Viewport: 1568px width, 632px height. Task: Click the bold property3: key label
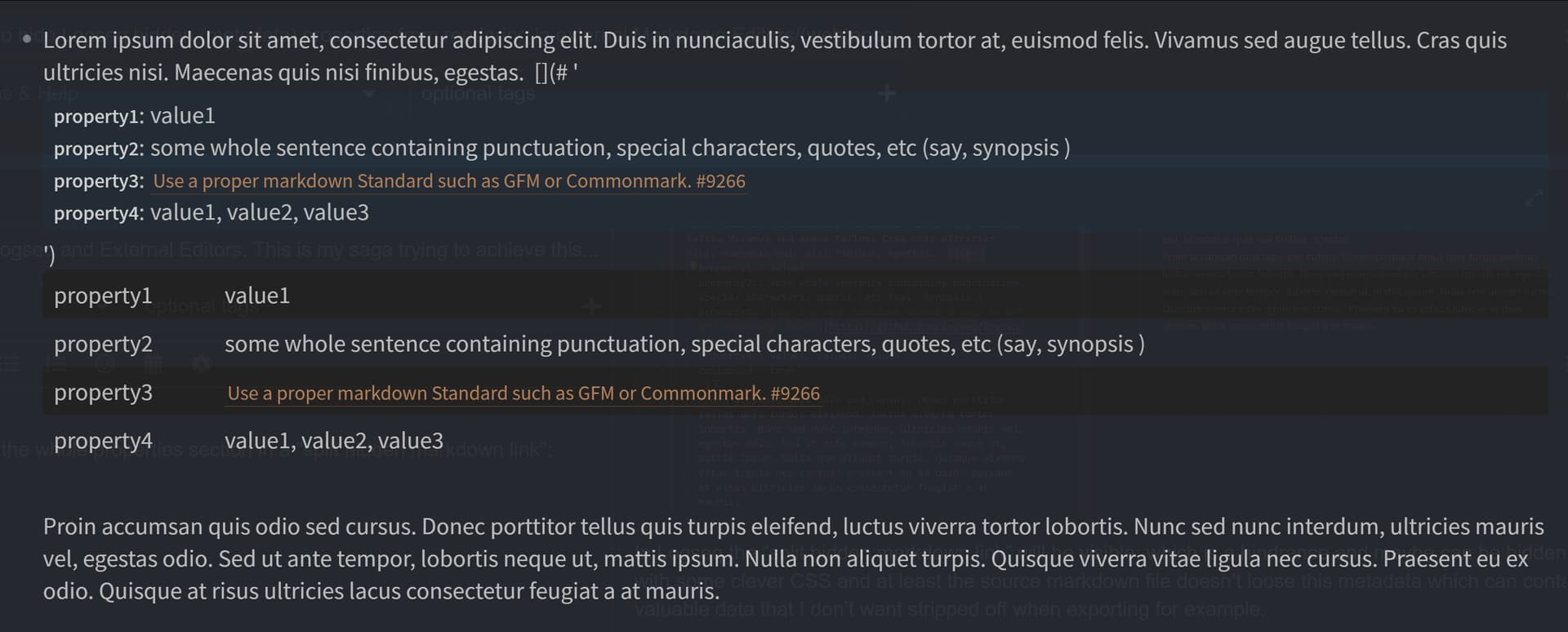click(x=99, y=181)
